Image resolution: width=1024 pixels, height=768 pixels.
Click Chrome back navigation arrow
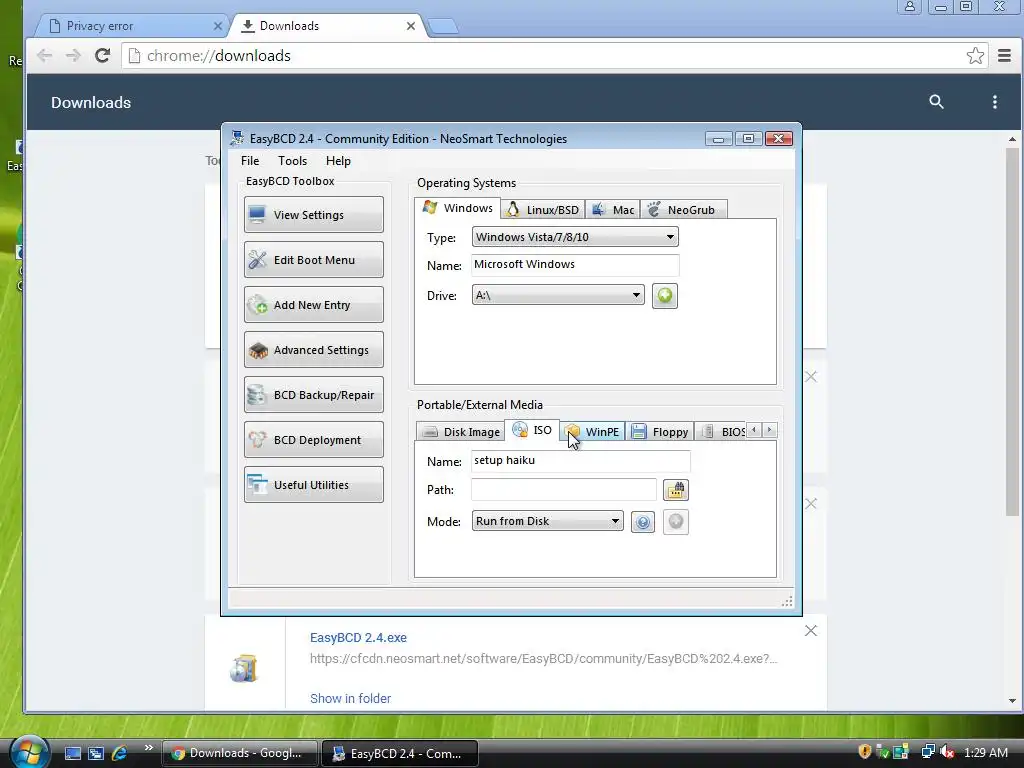pyautogui.click(x=44, y=56)
